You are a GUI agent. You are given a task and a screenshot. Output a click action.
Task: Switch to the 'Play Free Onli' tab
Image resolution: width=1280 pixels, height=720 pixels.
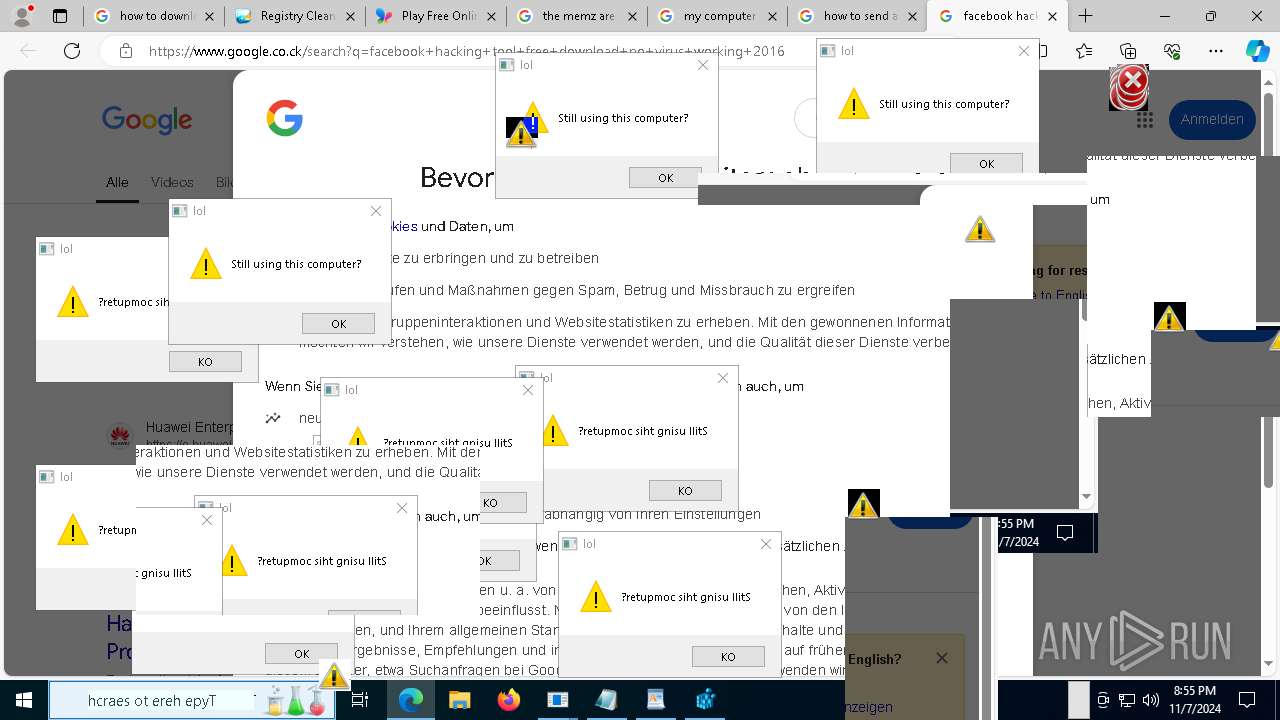coord(435,16)
